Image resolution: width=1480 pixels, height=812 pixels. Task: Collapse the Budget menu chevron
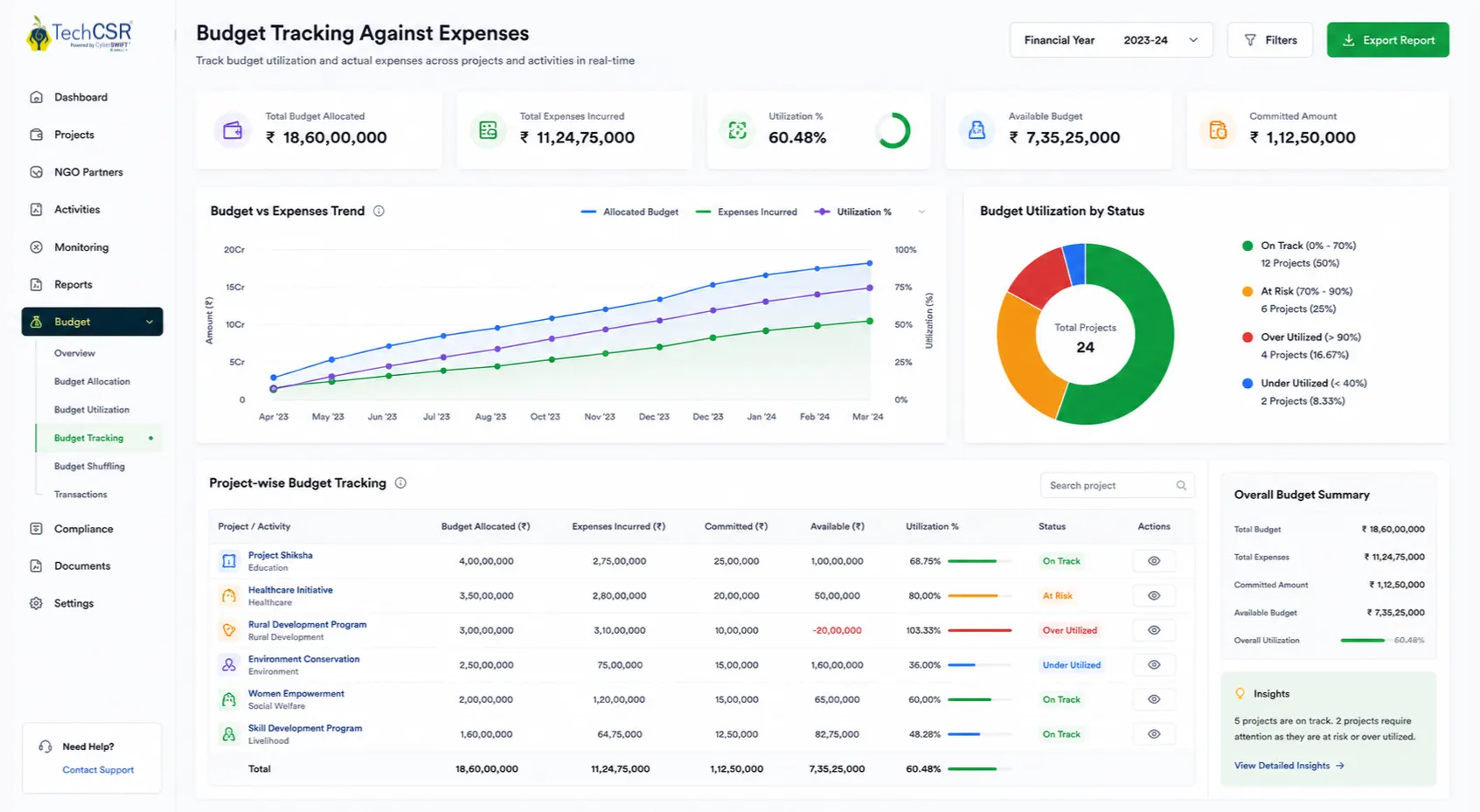149,322
